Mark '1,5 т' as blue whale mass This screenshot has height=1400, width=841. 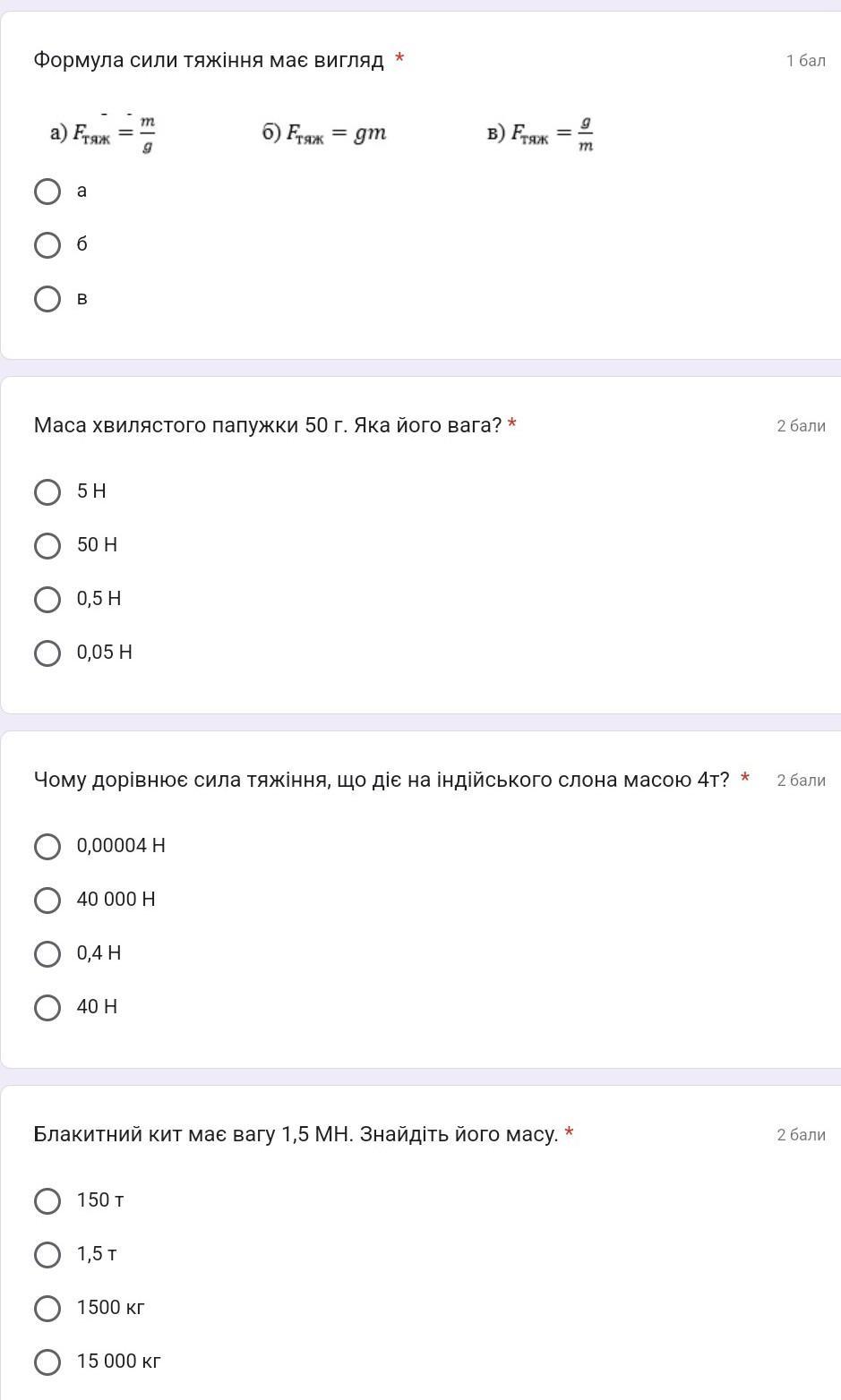(x=47, y=1255)
